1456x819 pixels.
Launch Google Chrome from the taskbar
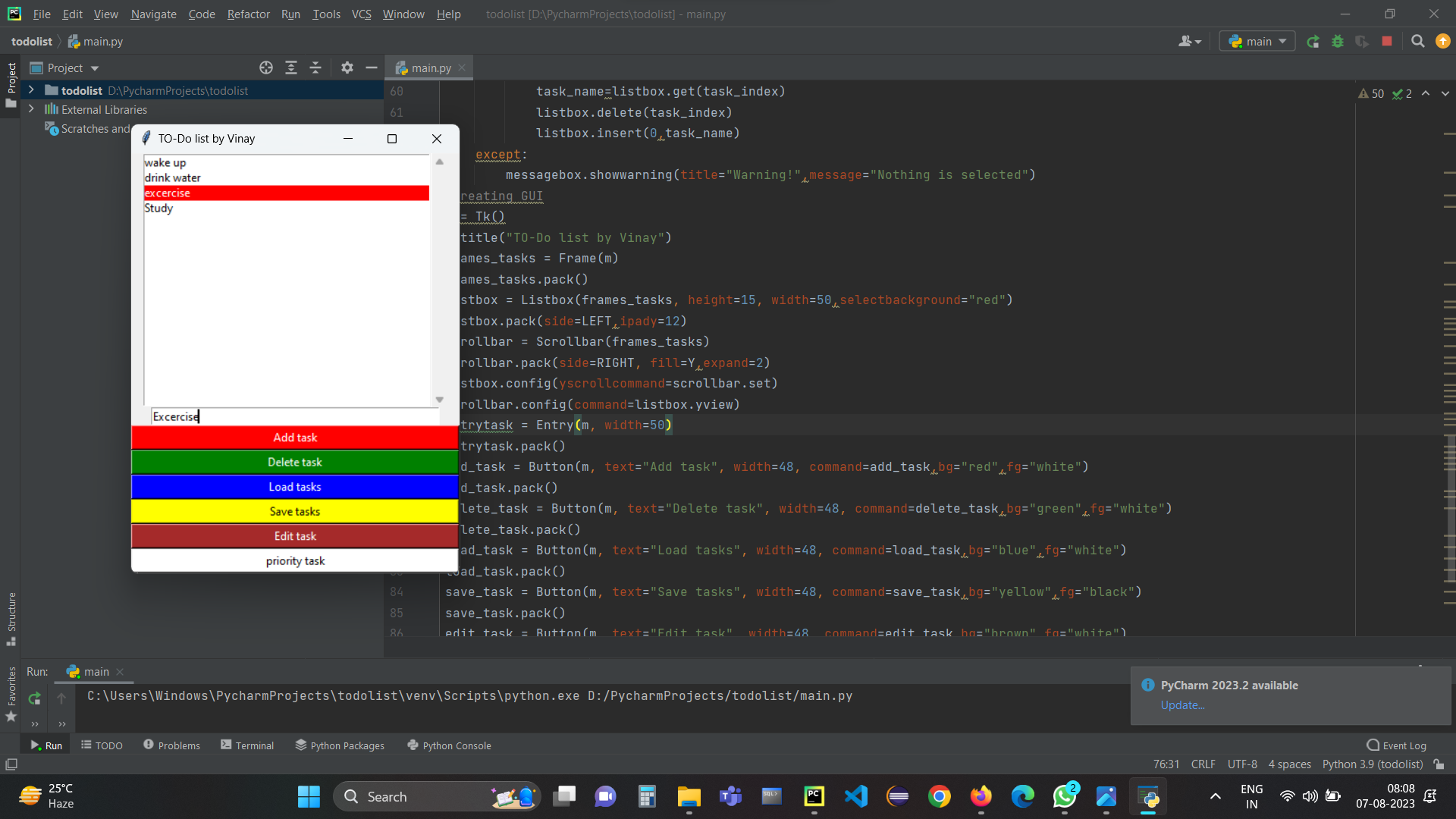pyautogui.click(x=940, y=796)
